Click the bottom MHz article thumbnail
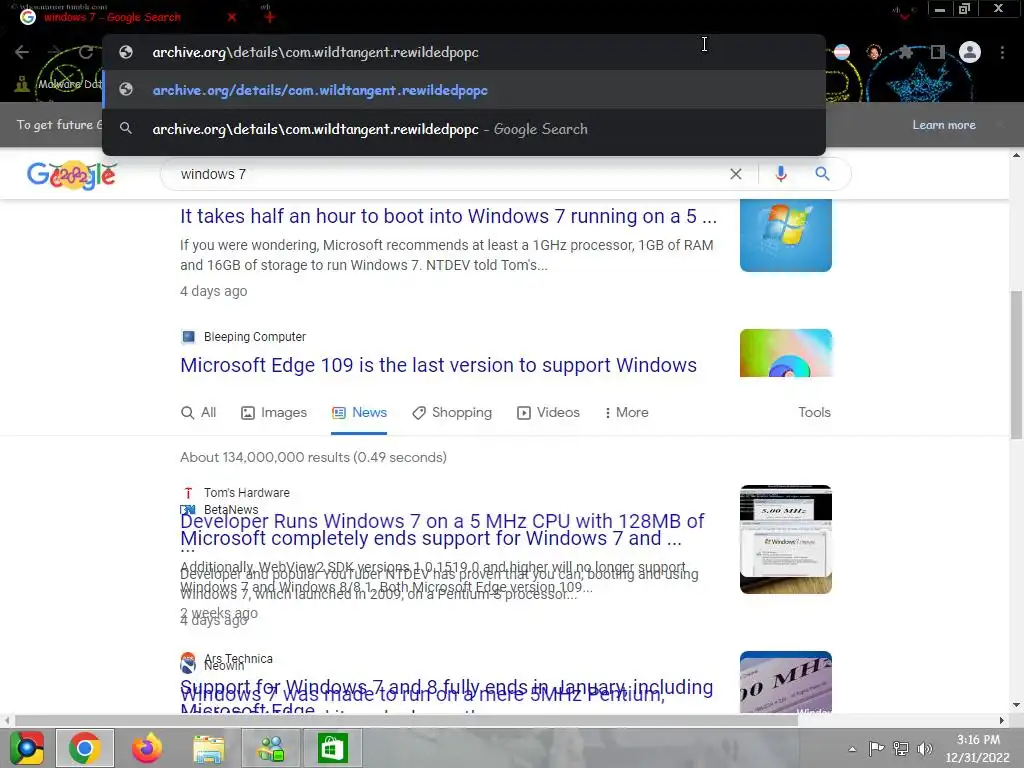The height and width of the screenshot is (768, 1024). pyautogui.click(x=786, y=682)
